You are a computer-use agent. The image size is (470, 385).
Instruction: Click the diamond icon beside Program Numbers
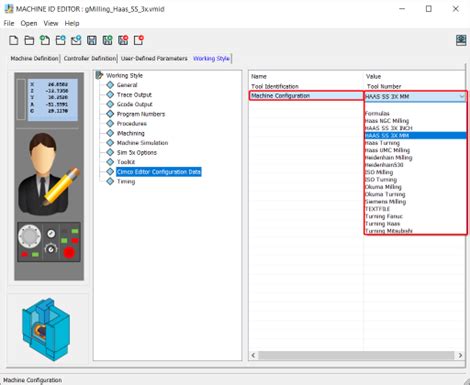pyautogui.click(x=110, y=114)
